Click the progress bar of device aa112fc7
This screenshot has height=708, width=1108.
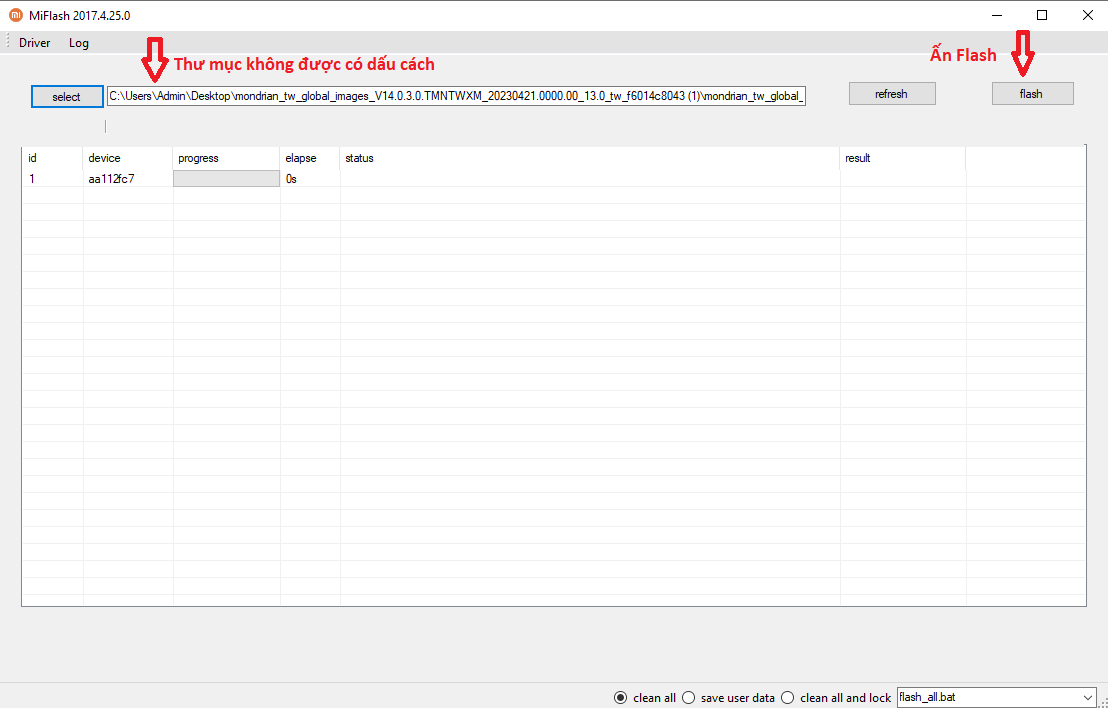[226, 179]
